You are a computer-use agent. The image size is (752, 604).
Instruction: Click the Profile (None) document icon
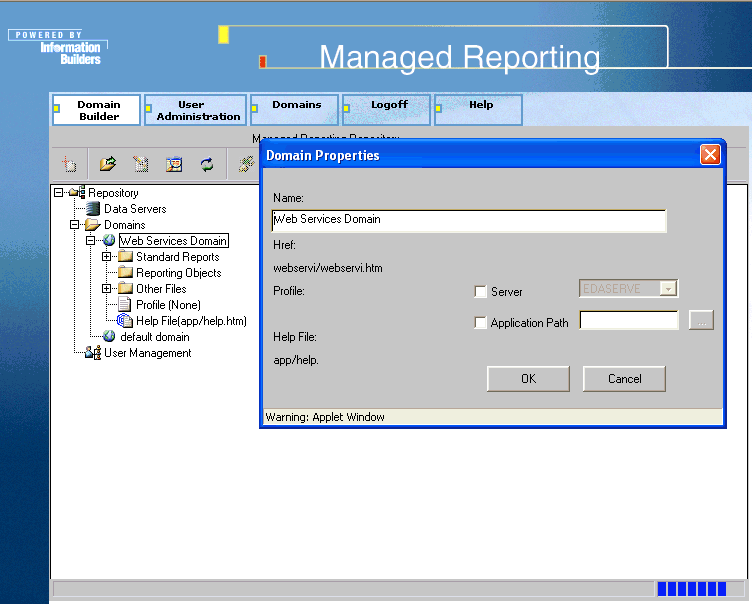(125, 304)
